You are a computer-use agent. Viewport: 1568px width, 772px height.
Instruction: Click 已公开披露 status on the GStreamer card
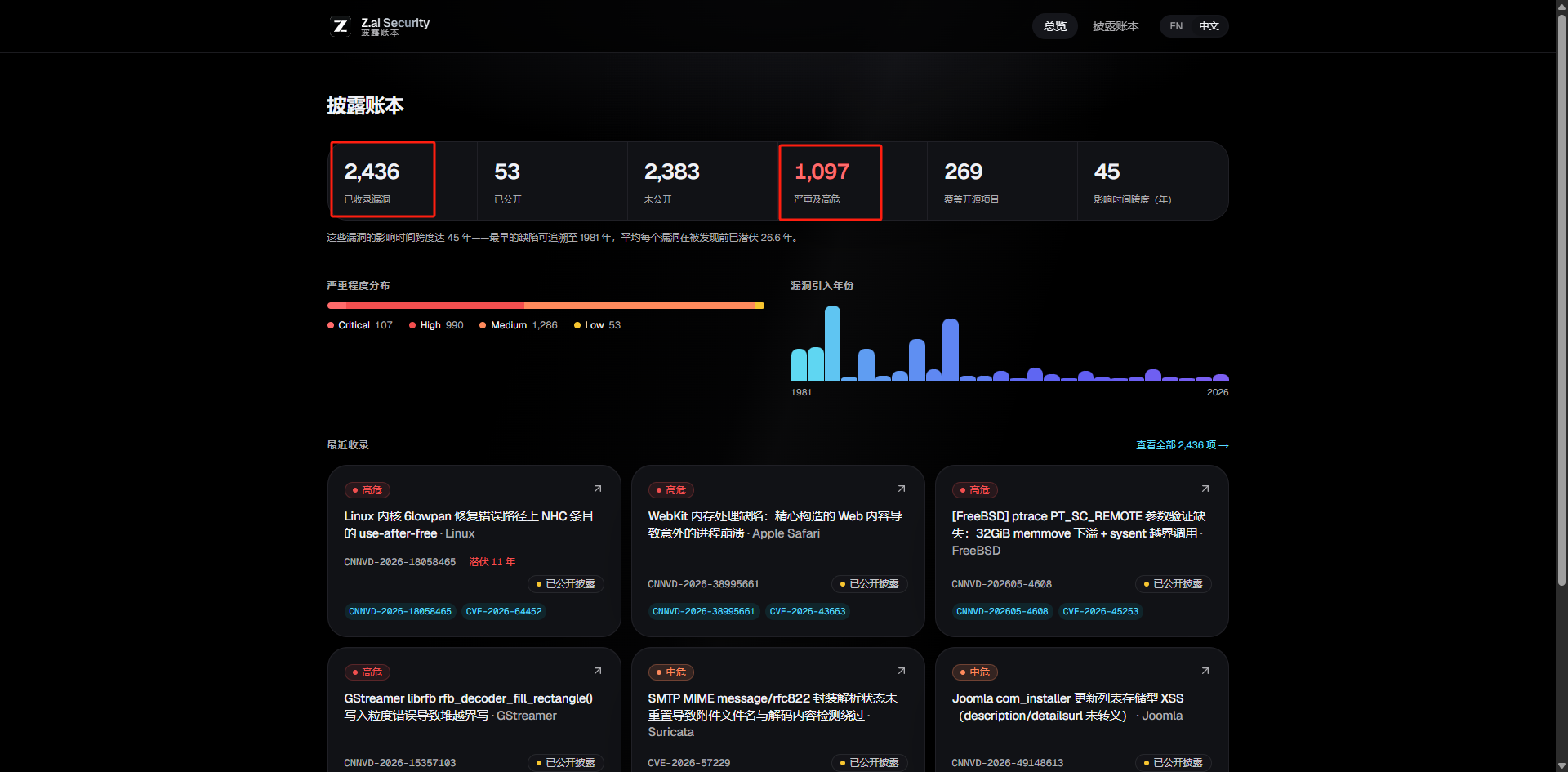(566, 763)
